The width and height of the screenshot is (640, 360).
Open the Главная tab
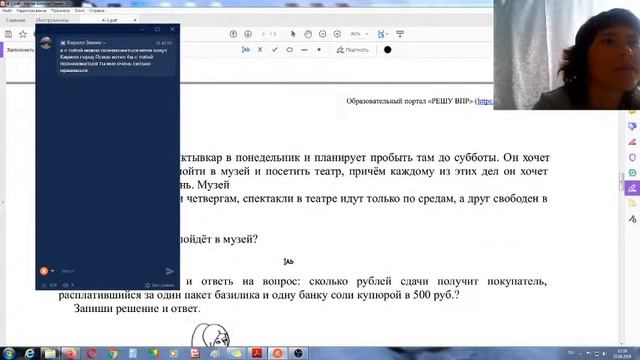point(16,20)
